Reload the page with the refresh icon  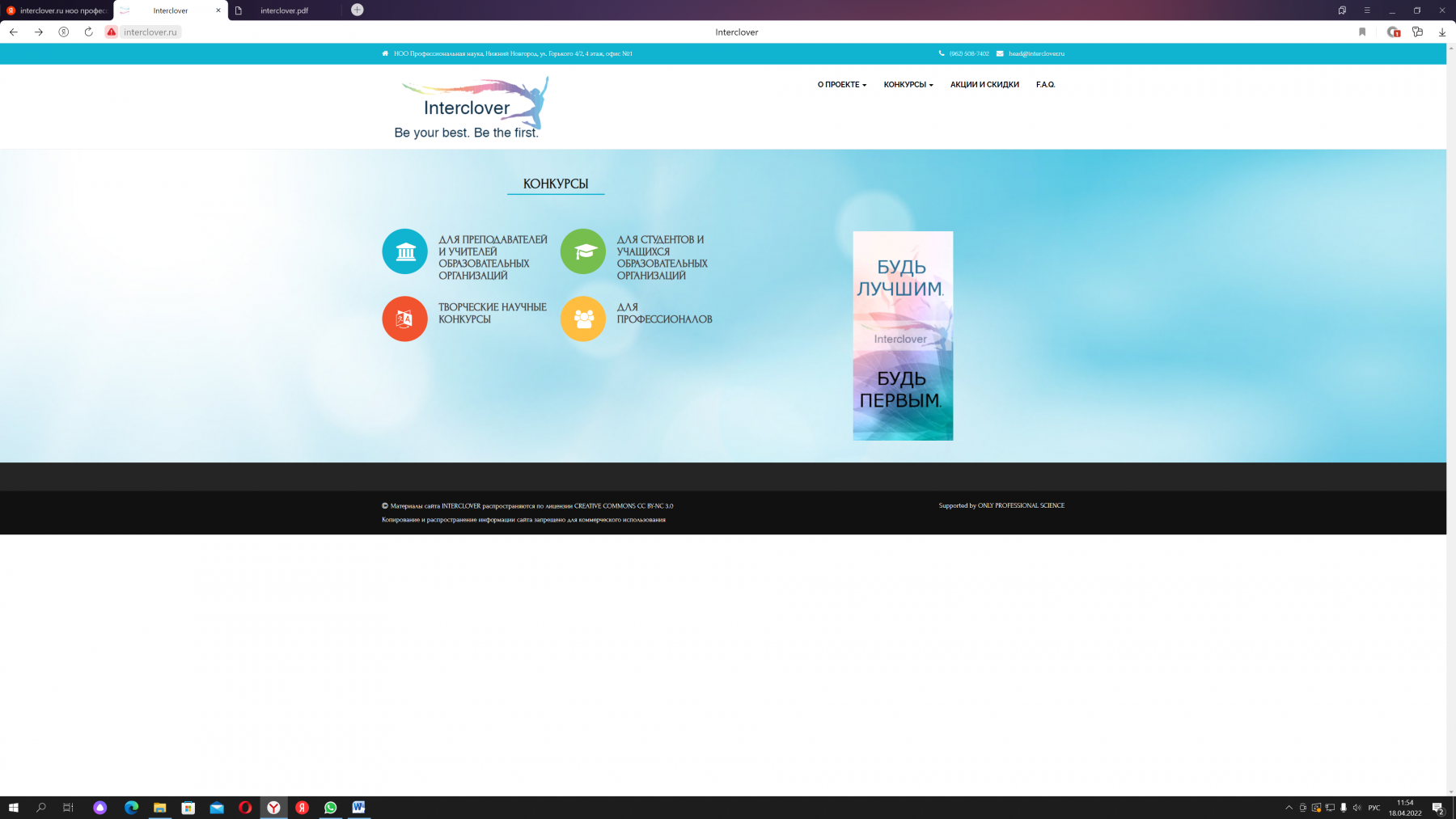(x=88, y=32)
